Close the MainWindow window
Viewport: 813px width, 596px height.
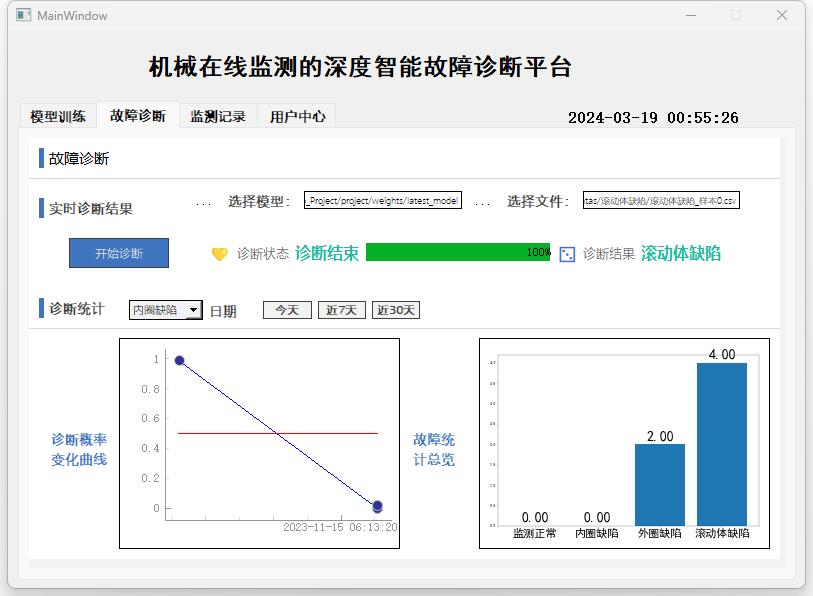coord(782,16)
